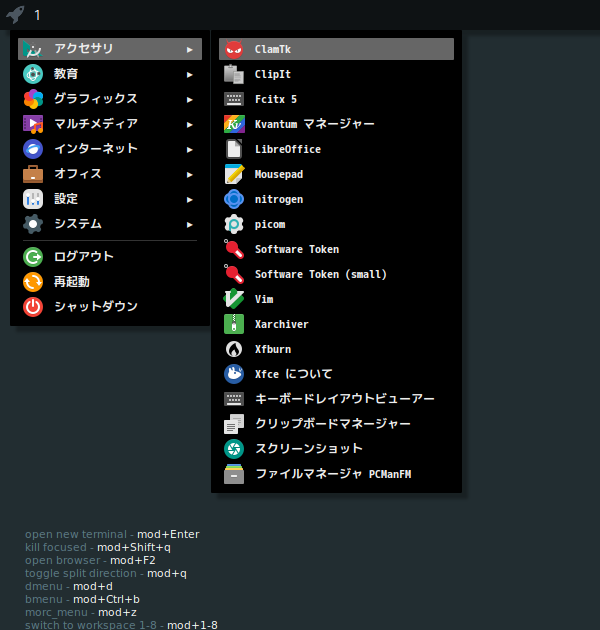
Task: Click 'morc_menu - mod+z' hint text
Action: 81,612
